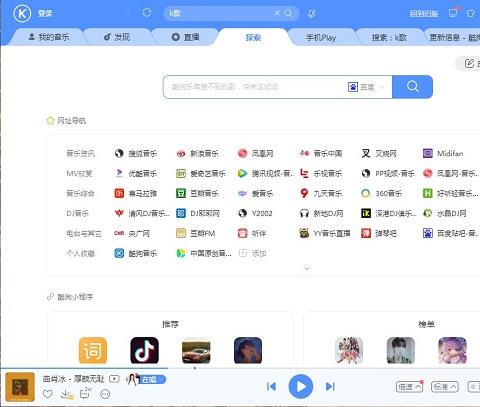Open the 深港DJ俱乐部 site icon
Screen dimensions: 480x407
pos(366,213)
